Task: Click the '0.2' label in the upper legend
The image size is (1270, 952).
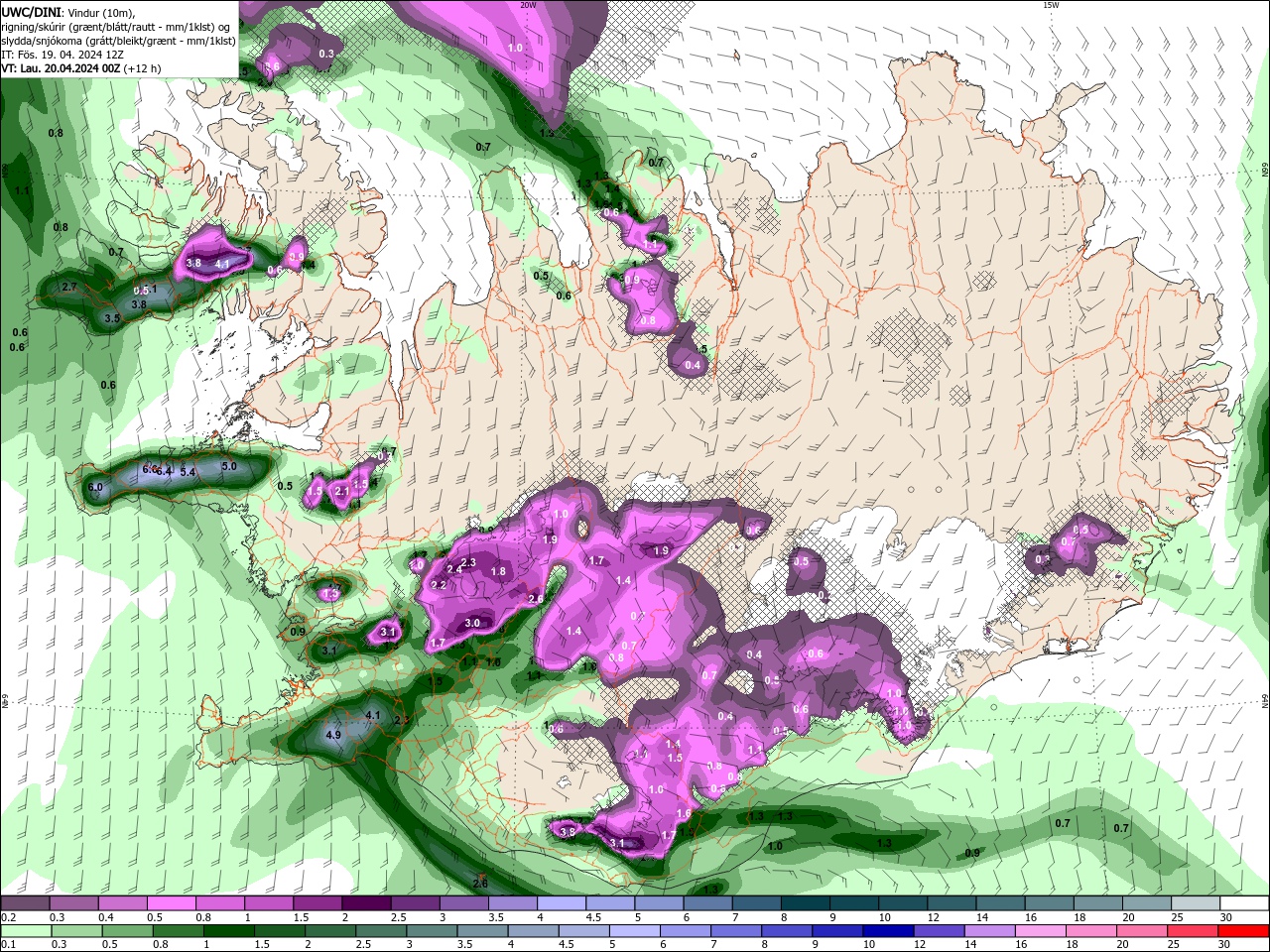Action: 8,917
